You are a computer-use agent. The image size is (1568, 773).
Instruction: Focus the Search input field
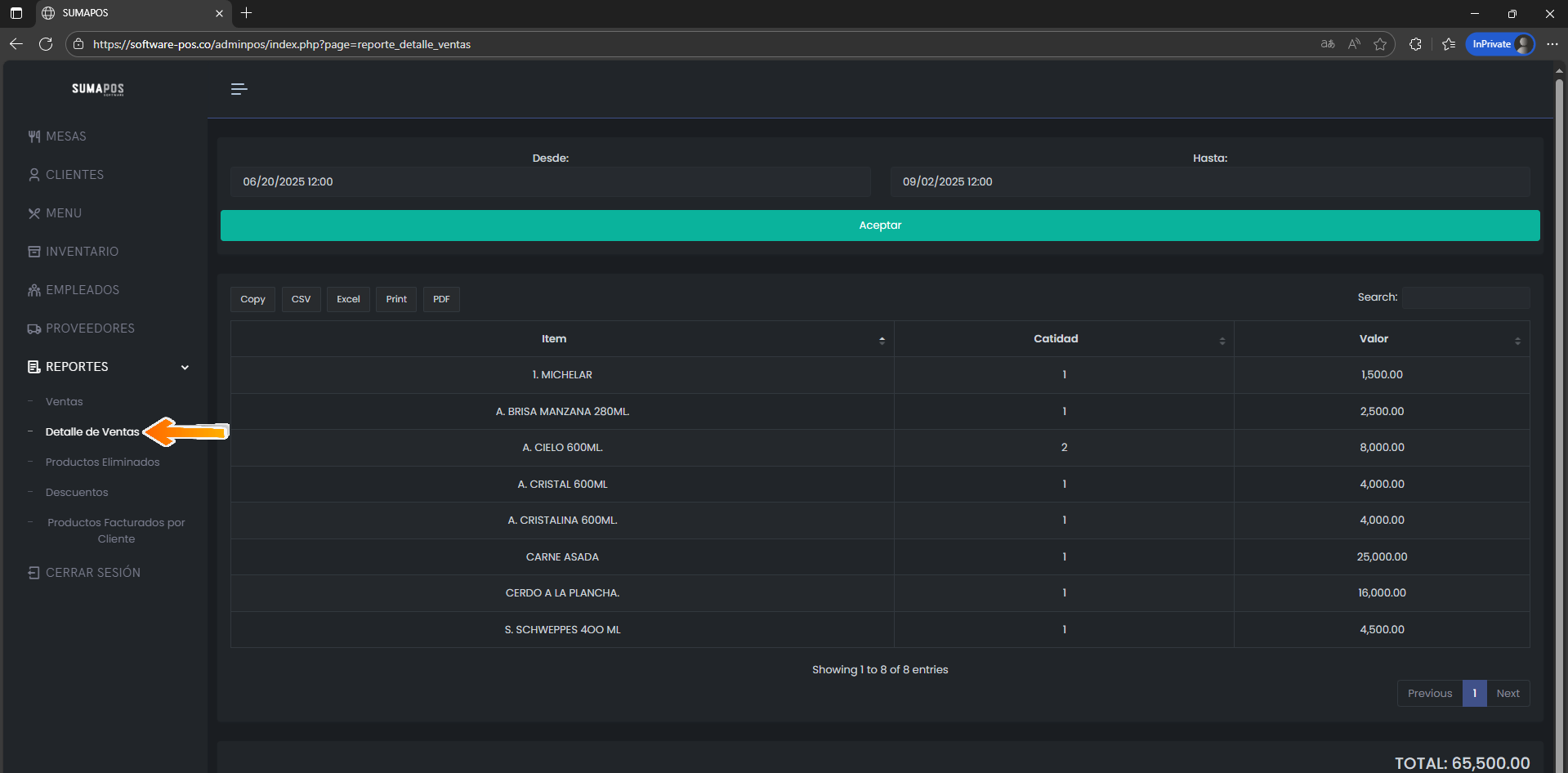[1466, 297]
